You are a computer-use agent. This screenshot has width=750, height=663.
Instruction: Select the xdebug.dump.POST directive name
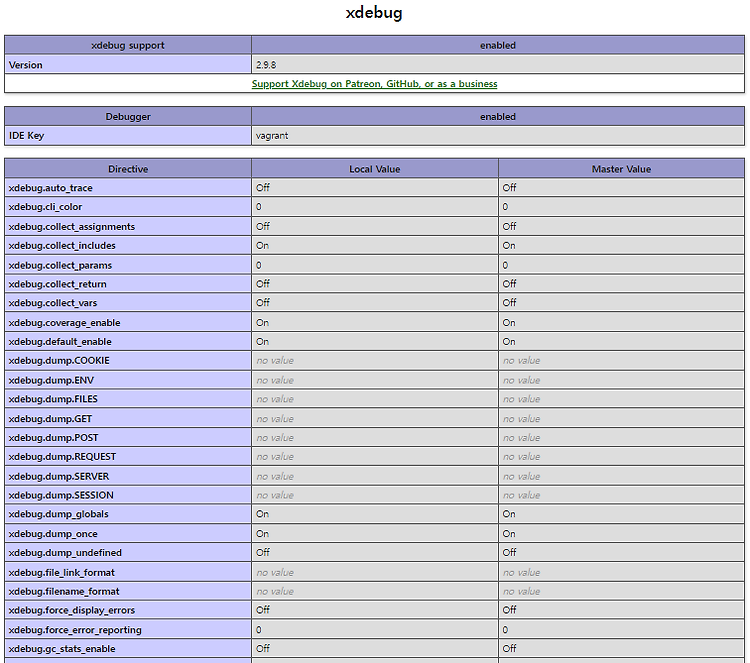(x=53, y=438)
